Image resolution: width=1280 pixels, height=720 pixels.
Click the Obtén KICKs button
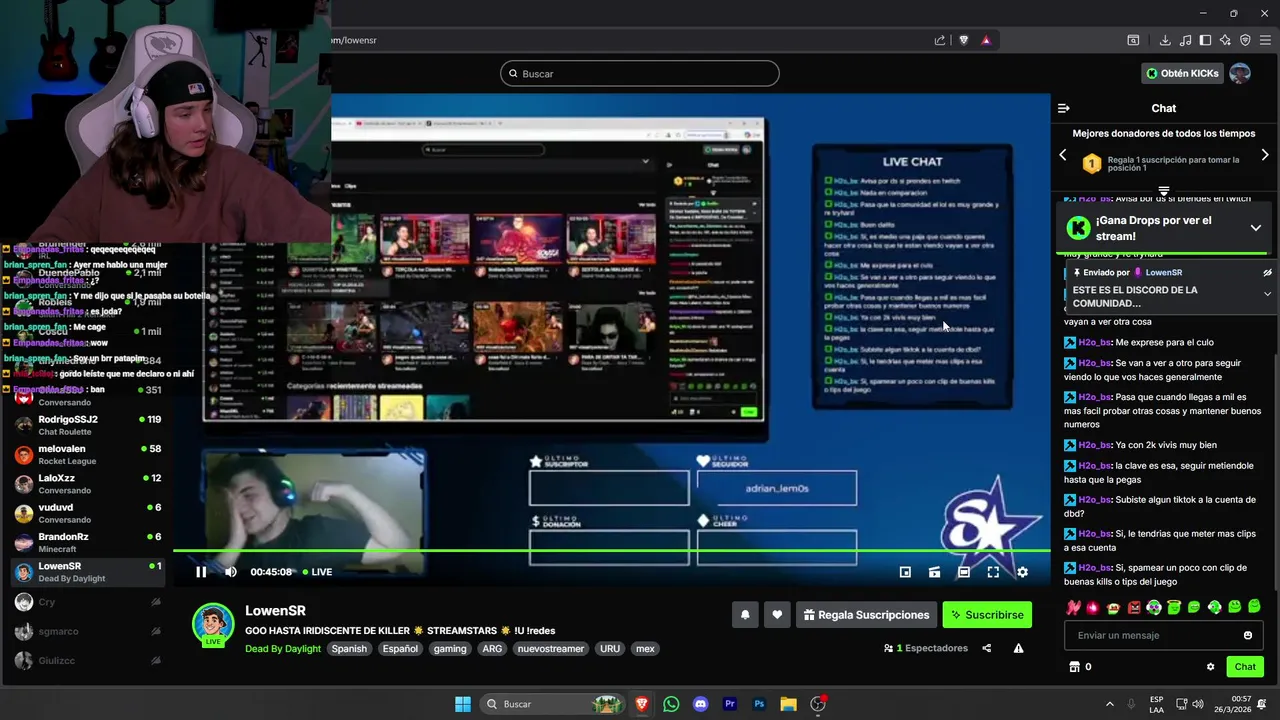(x=1181, y=73)
